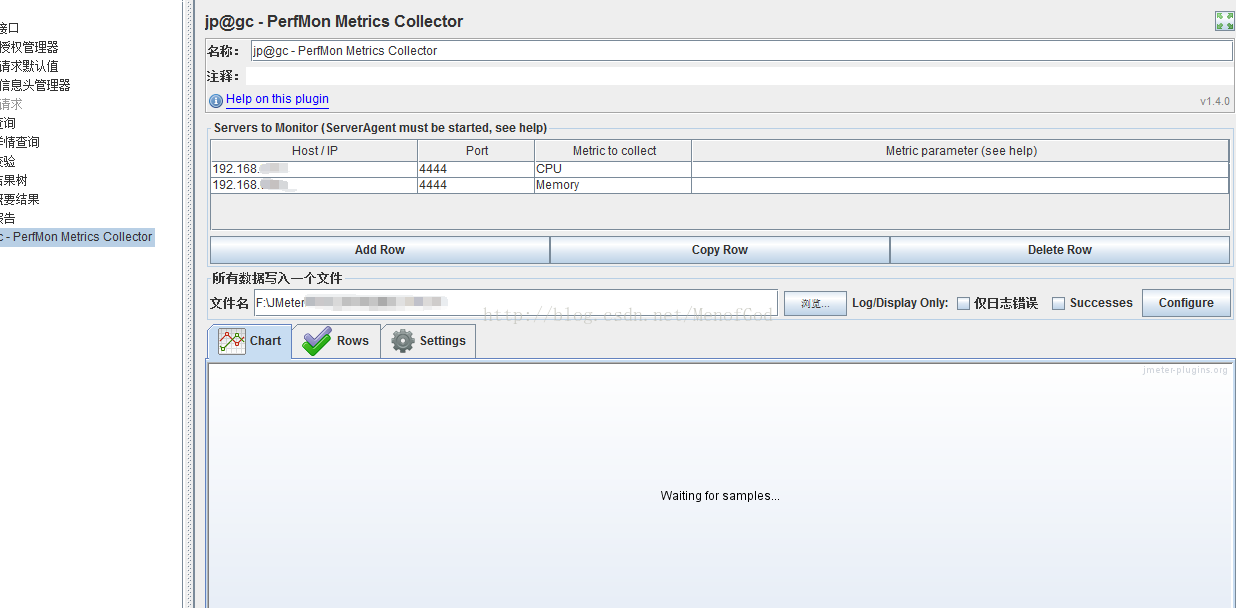Click the blue help info icon
Viewport: 1236px width, 608px height.
pyautogui.click(x=216, y=100)
